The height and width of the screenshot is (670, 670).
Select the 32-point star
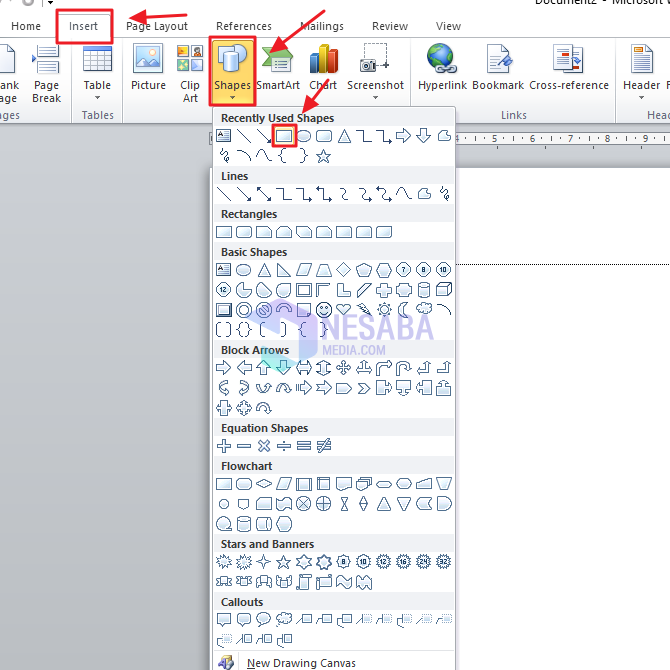444,562
